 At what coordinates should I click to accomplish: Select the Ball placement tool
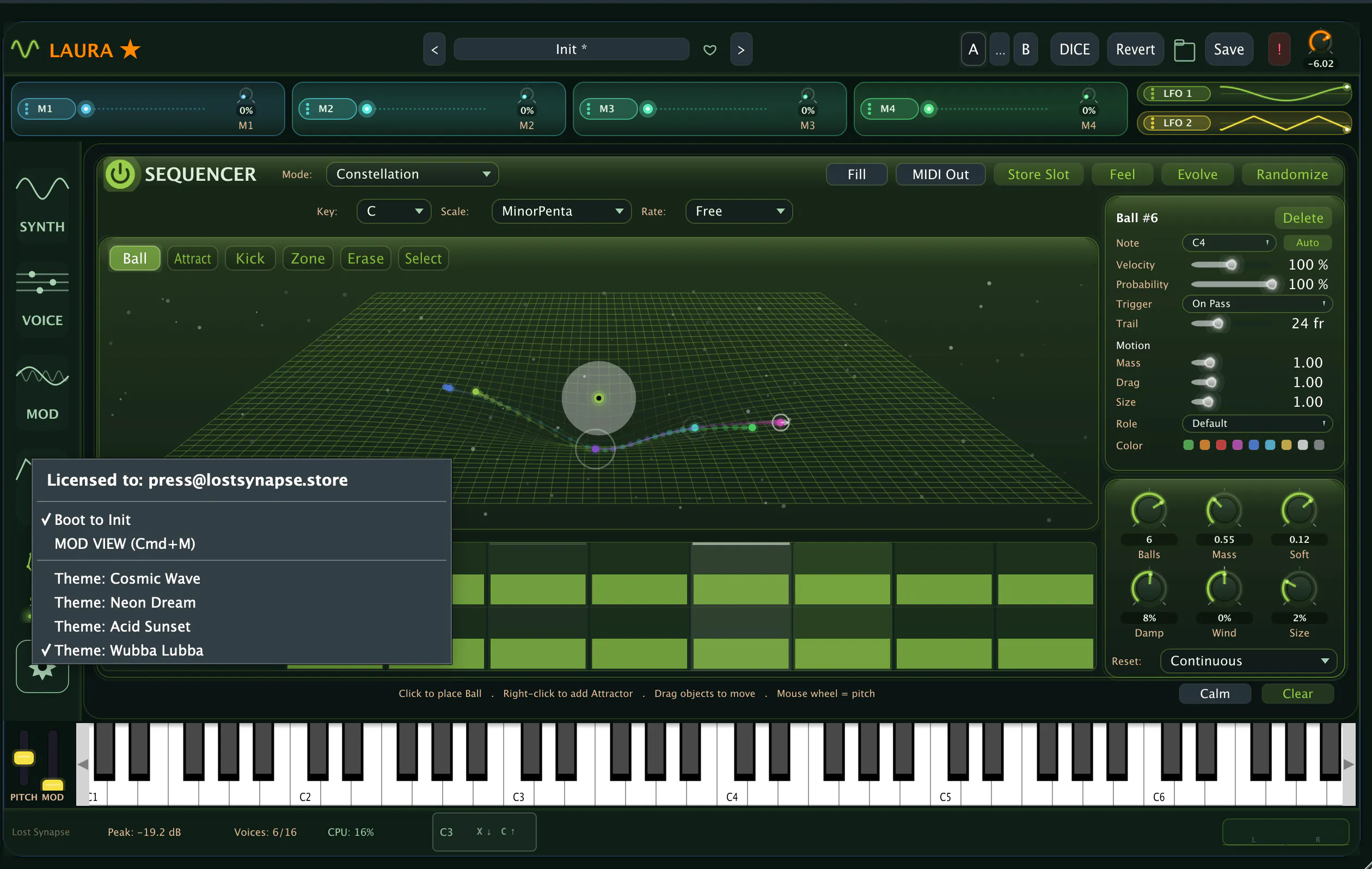coord(134,259)
